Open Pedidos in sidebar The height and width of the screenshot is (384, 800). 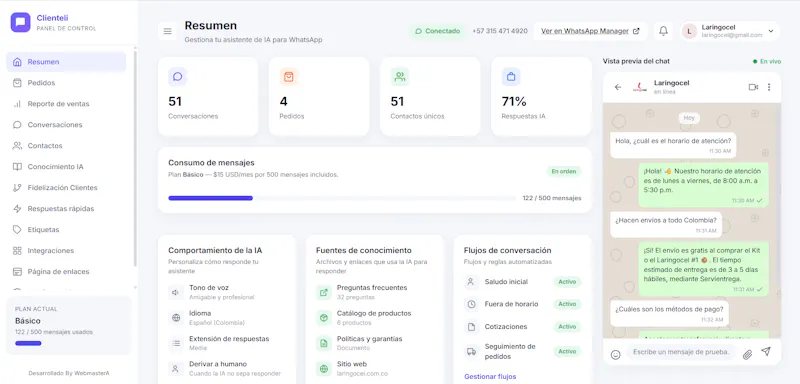coord(66,83)
